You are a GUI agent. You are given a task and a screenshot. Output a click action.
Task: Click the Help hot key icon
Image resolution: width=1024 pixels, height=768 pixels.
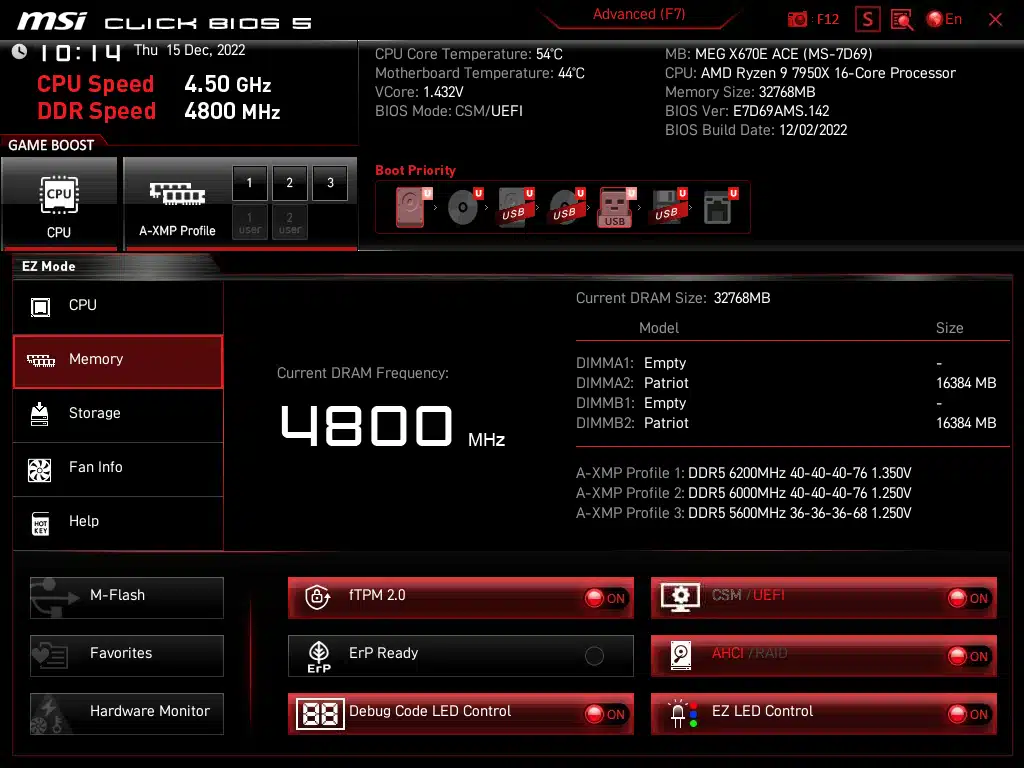pos(40,523)
